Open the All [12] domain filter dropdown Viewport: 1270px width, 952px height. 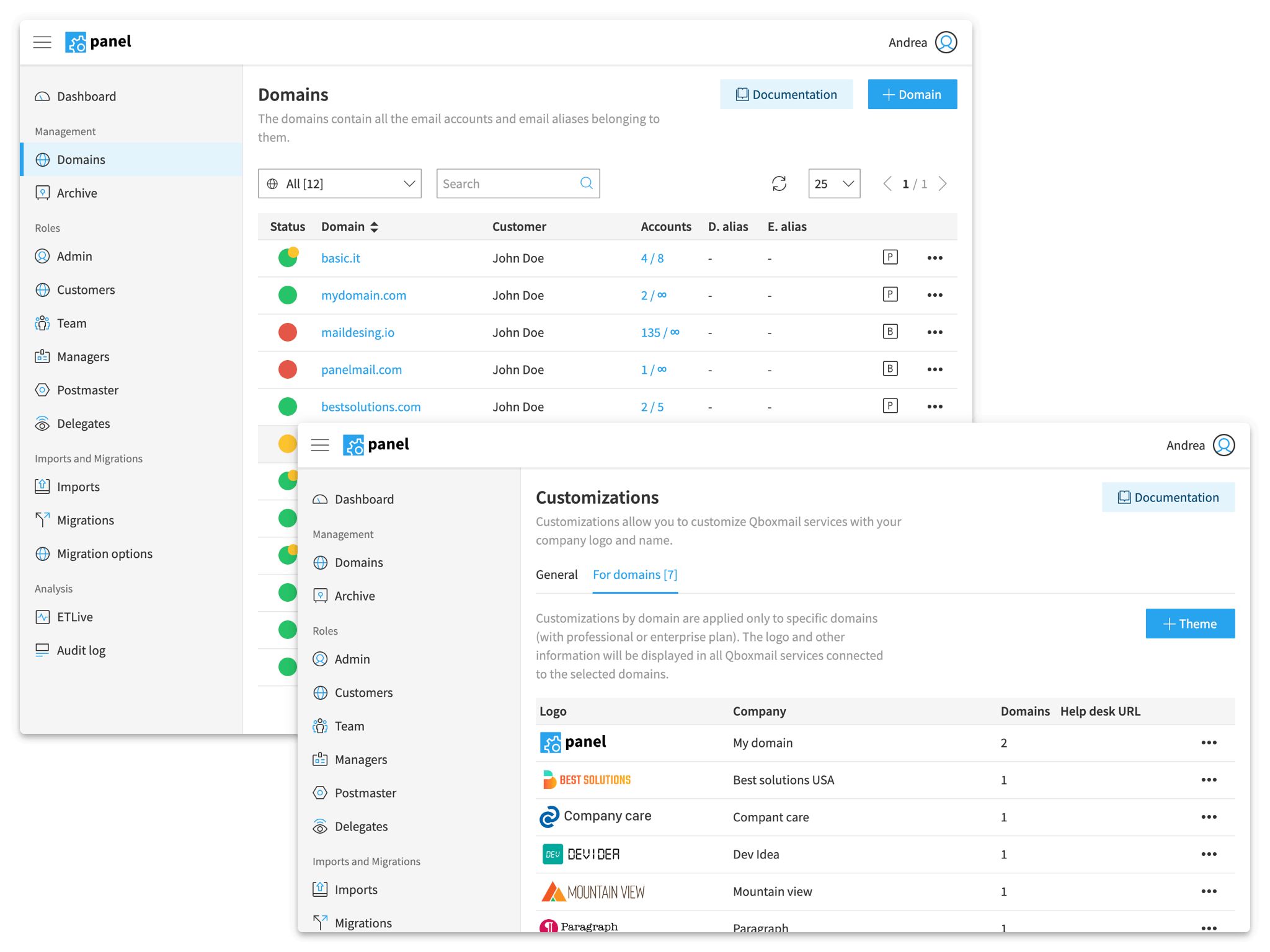click(x=340, y=183)
